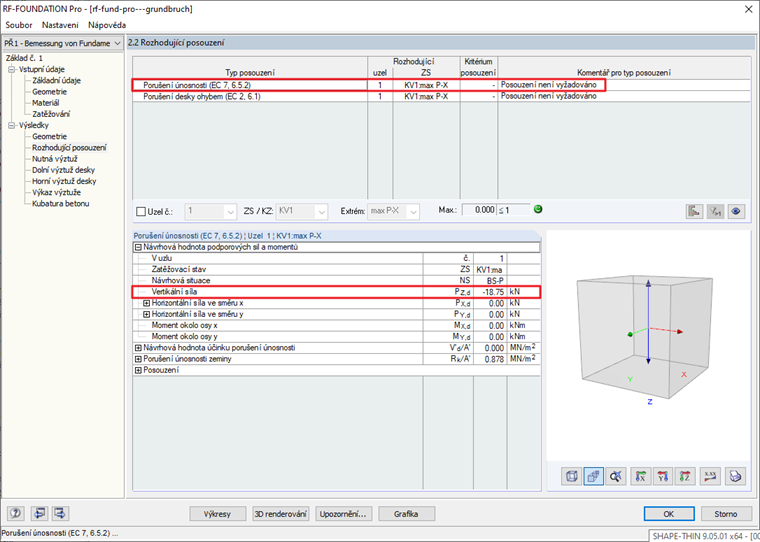Select results 'Geometrie' under Výsledky
Viewport: 760px width, 542px height.
(49, 137)
